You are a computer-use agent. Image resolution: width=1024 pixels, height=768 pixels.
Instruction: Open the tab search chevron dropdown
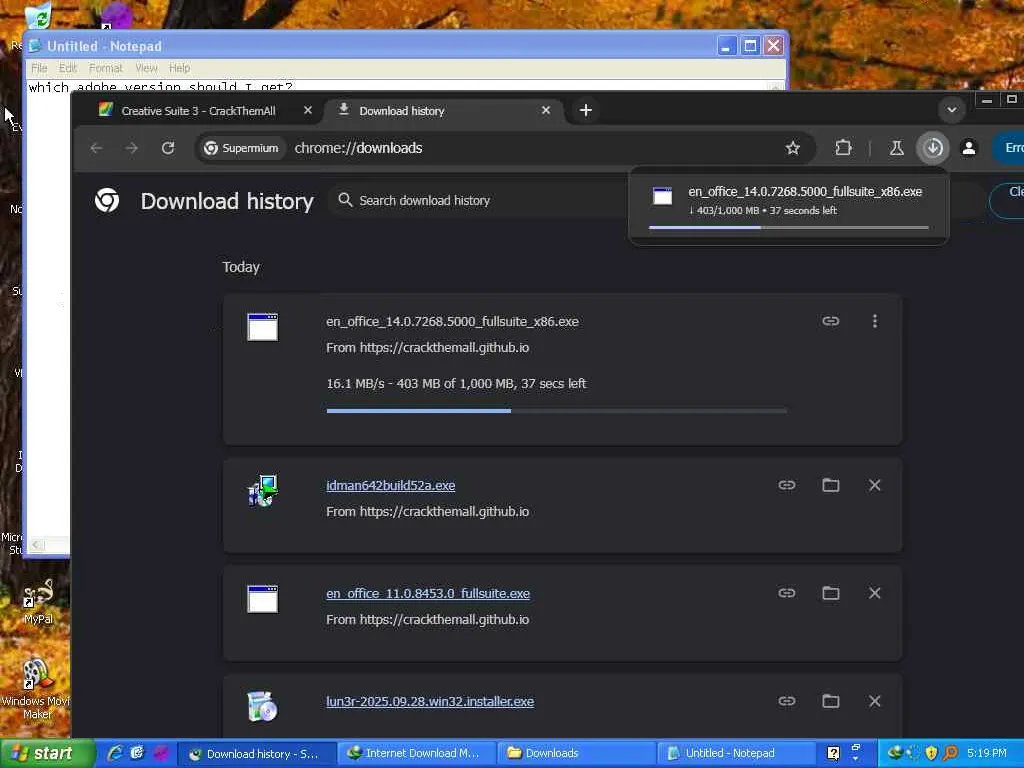(x=952, y=110)
